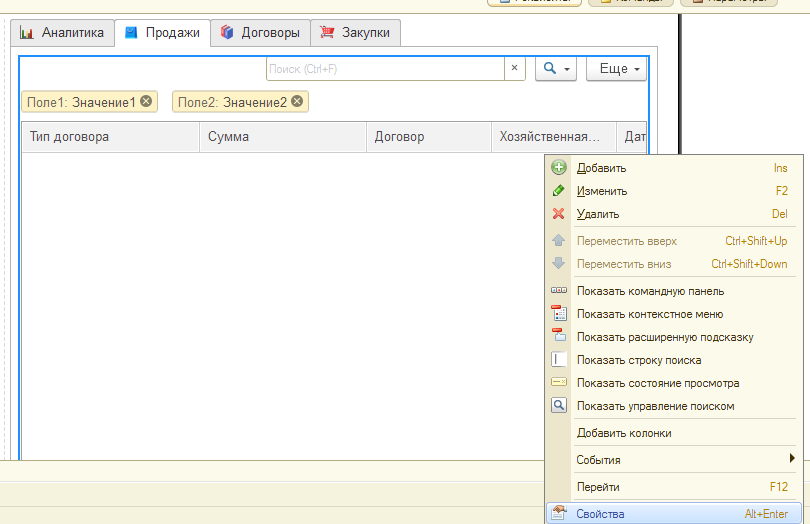Click the Показать строку поиска icon
The height and width of the screenshot is (524, 810).
click(559, 360)
